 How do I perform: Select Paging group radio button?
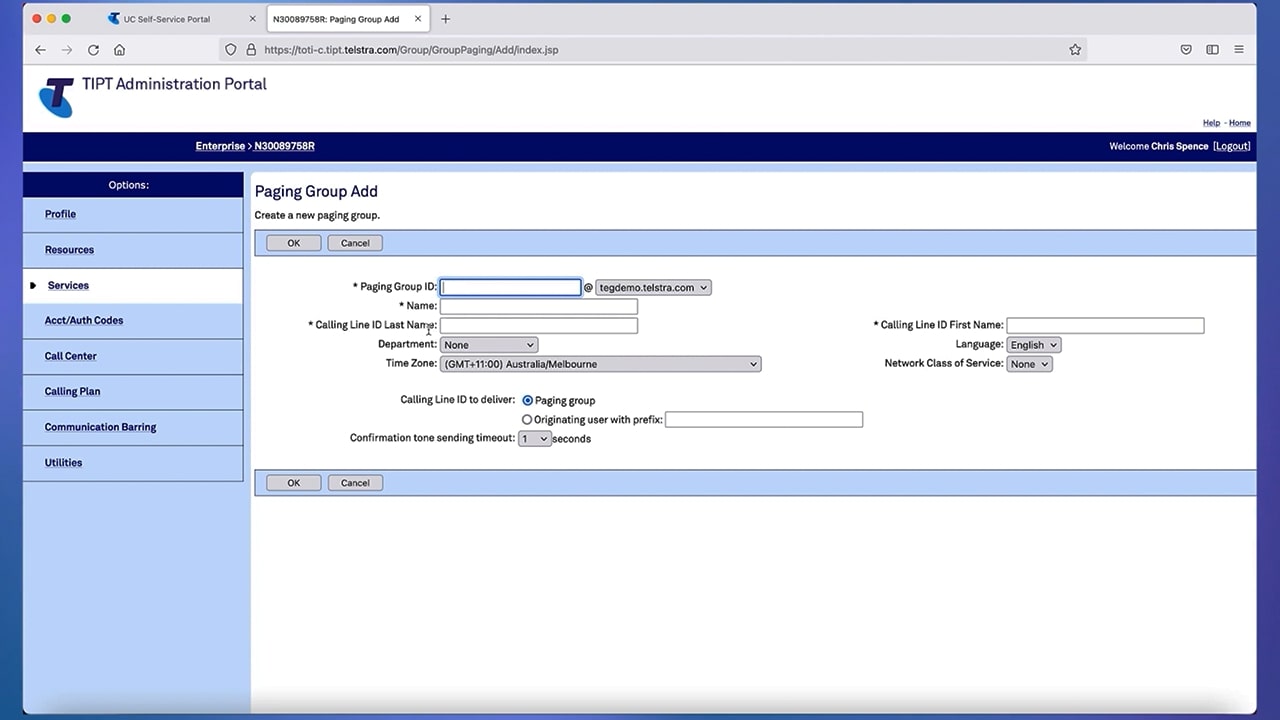[528, 400]
